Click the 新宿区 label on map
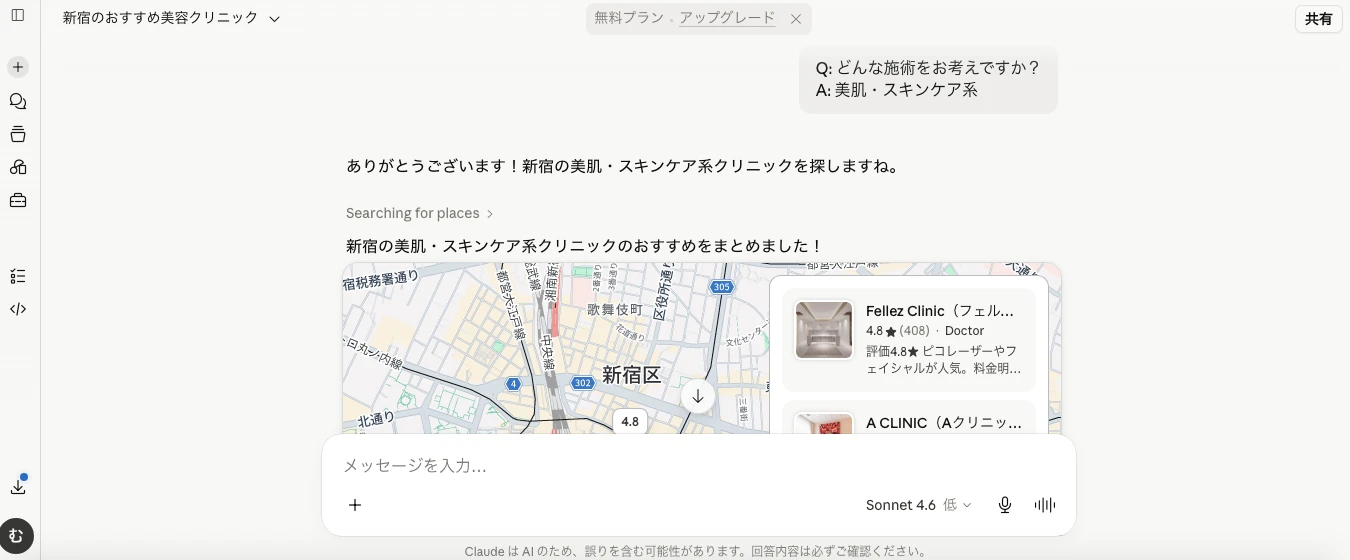The height and width of the screenshot is (560, 1350). tap(631, 375)
